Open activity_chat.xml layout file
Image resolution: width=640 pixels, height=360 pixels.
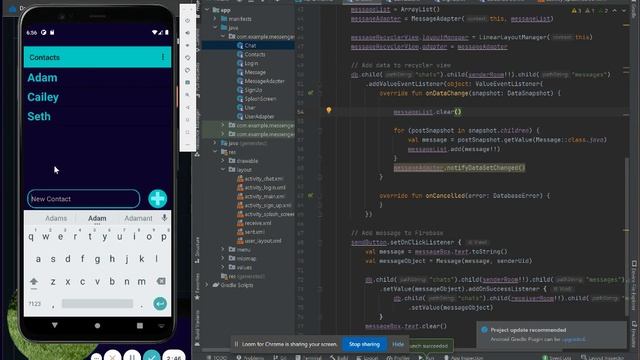[x=260, y=179]
